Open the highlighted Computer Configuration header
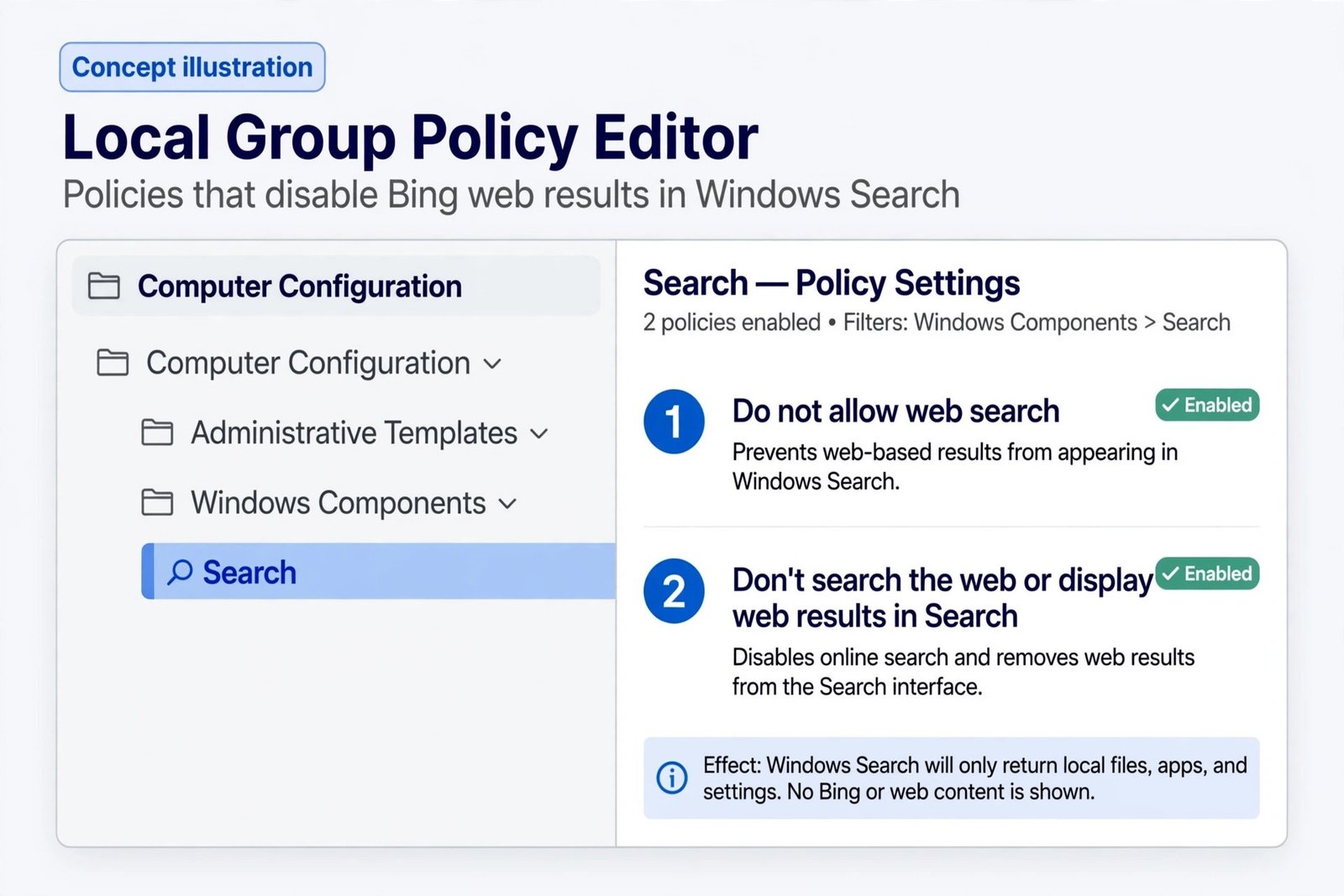The width and height of the screenshot is (1344, 896). [336, 286]
